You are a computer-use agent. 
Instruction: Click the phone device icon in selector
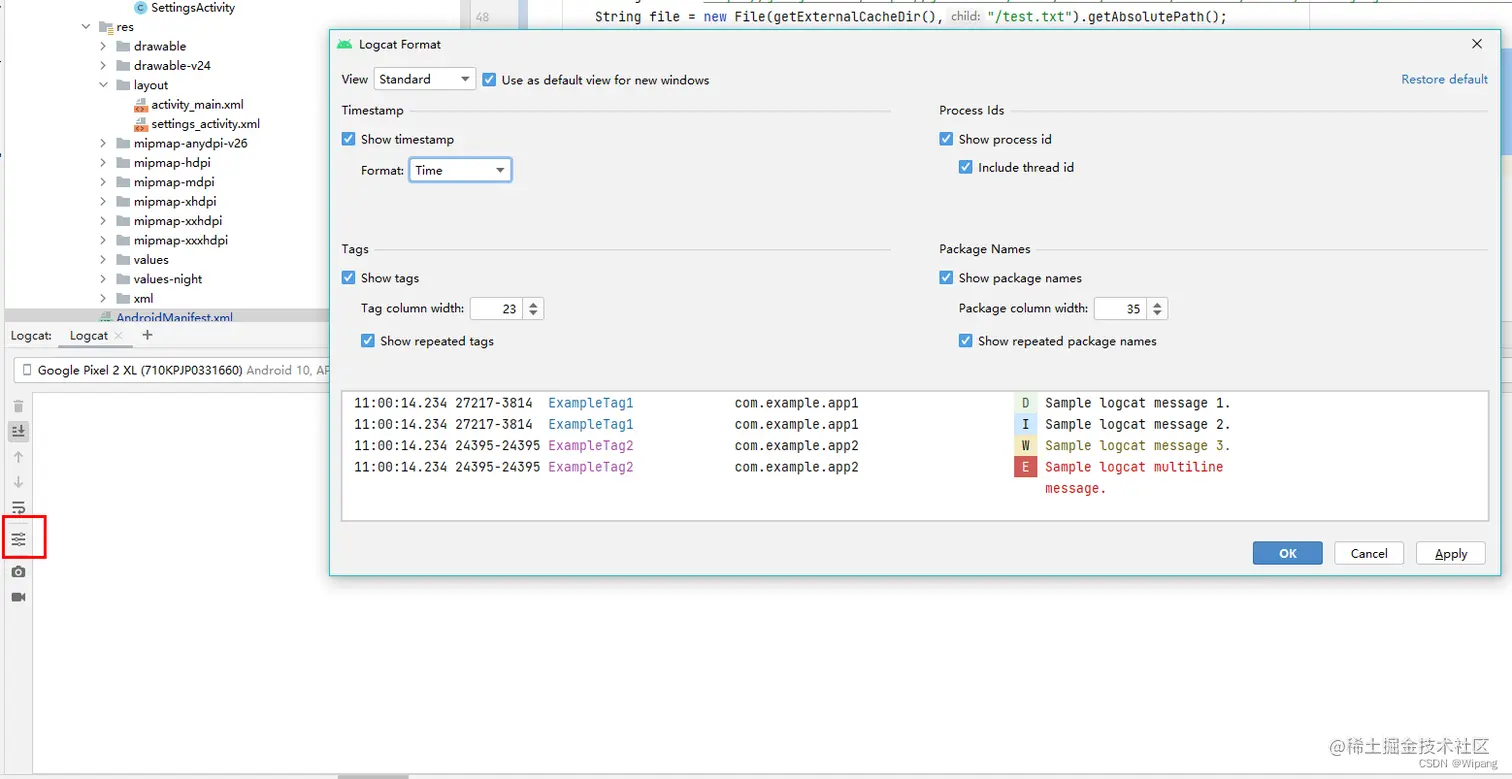click(x=27, y=370)
